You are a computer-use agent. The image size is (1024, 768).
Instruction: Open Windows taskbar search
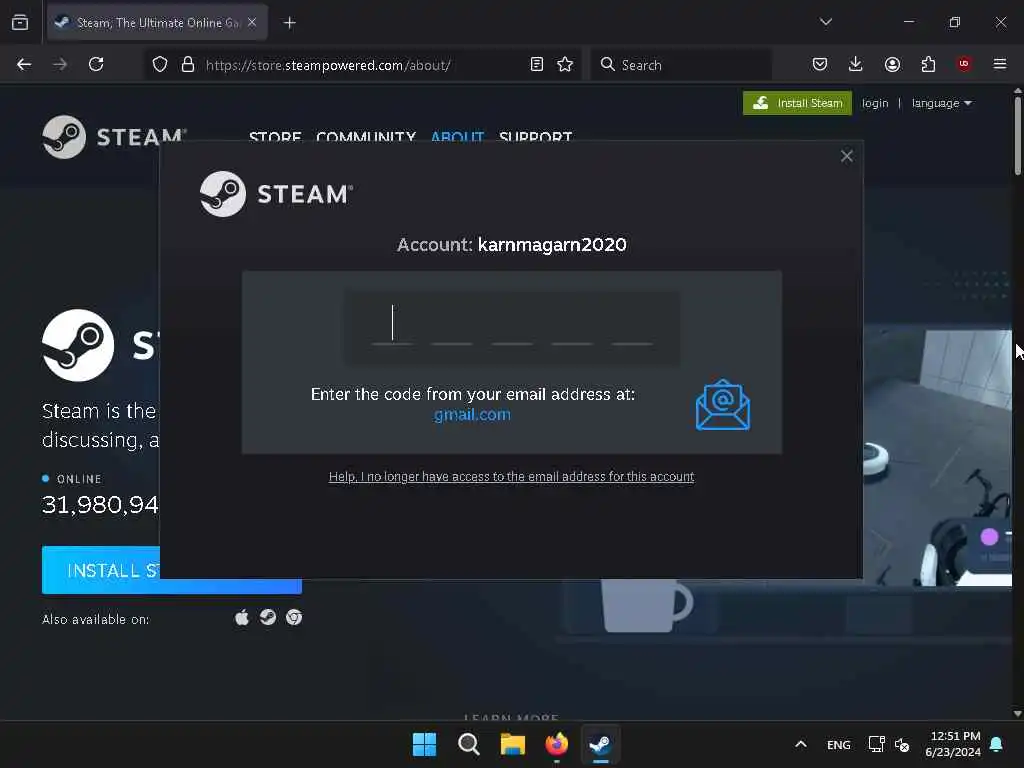[x=468, y=744]
